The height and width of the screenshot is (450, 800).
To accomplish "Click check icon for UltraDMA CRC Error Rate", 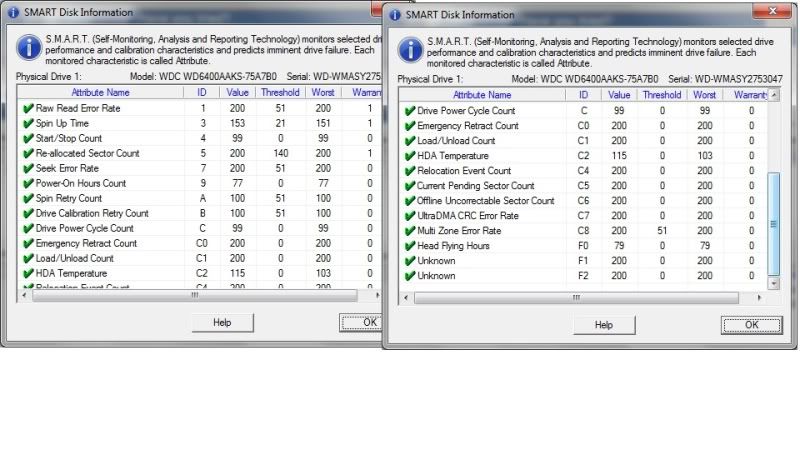I will tap(410, 216).
